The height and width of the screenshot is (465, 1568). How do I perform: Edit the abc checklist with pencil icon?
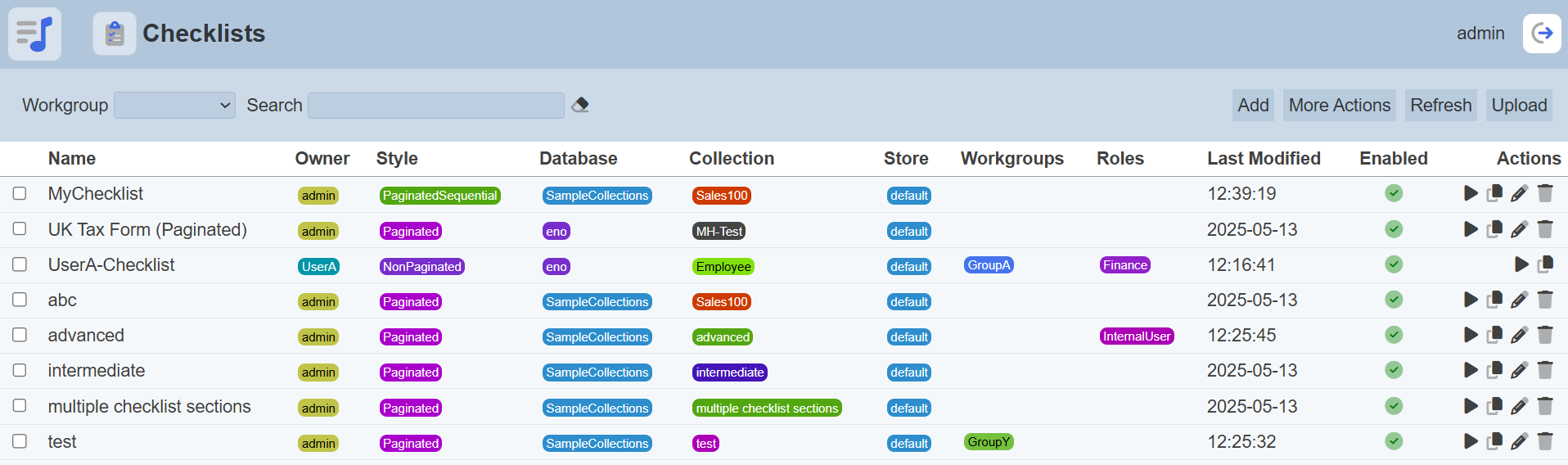[x=1519, y=300]
